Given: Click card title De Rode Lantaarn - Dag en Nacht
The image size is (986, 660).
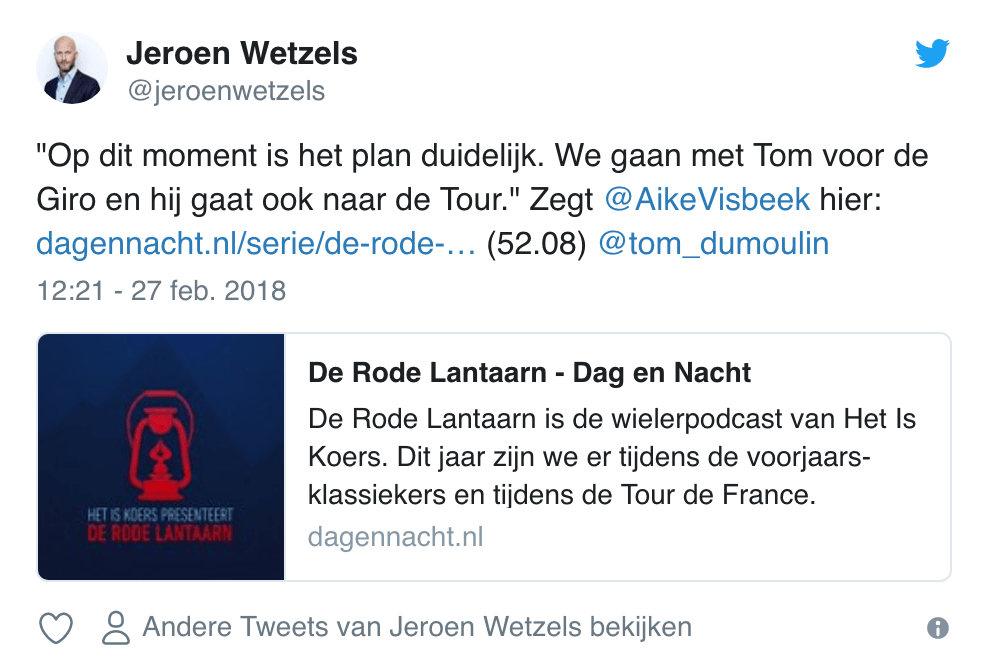Looking at the screenshot, I should [x=530, y=374].
